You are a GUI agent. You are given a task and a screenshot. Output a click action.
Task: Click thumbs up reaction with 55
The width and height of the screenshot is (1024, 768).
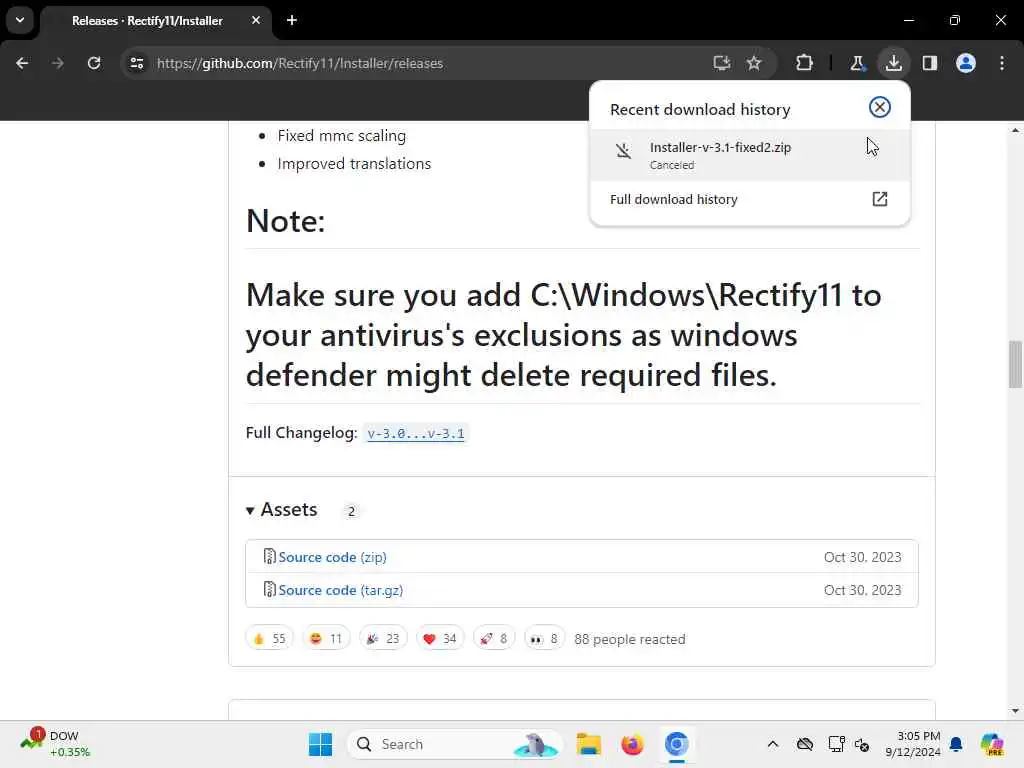click(269, 638)
